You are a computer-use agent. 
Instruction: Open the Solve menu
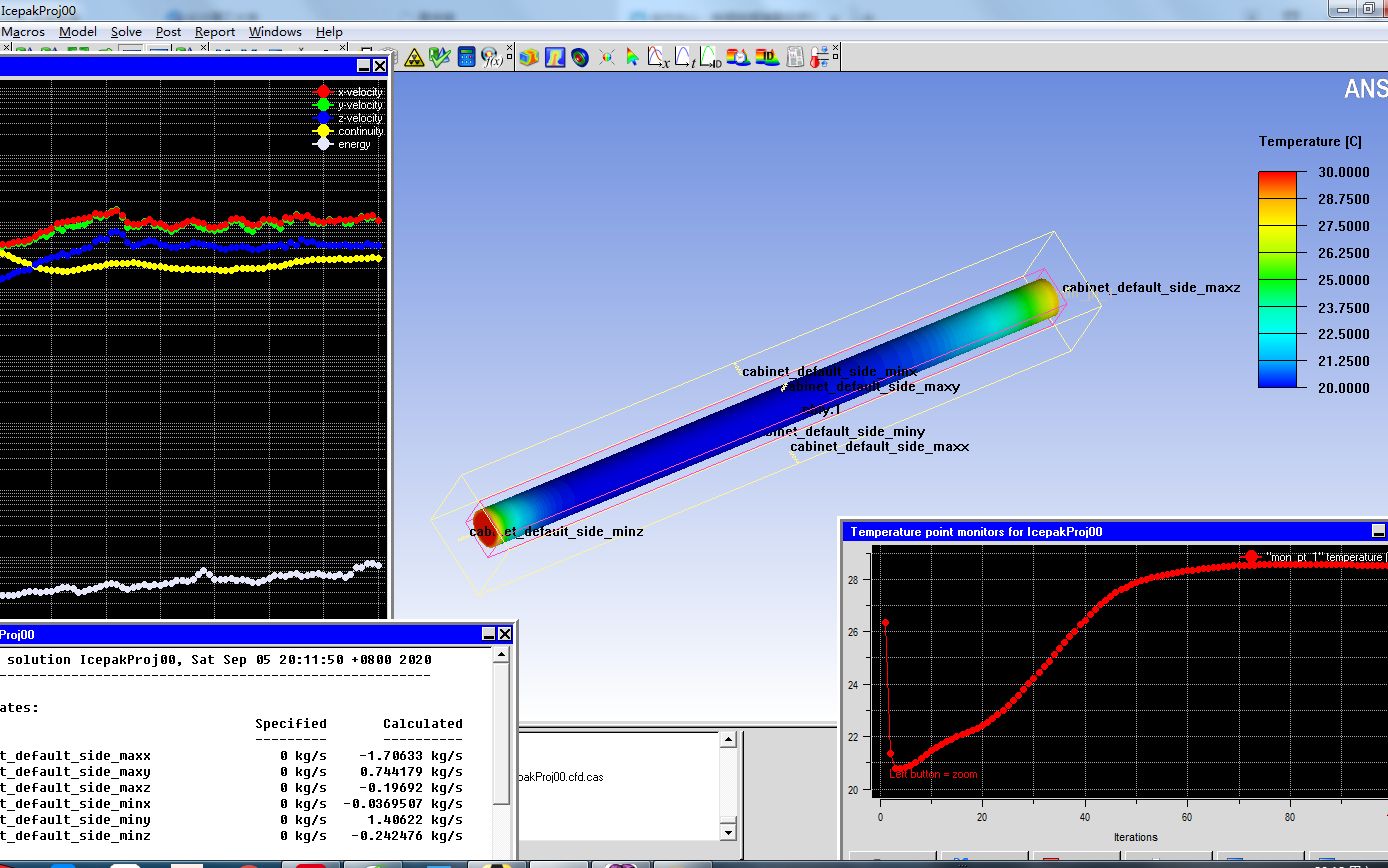[126, 32]
